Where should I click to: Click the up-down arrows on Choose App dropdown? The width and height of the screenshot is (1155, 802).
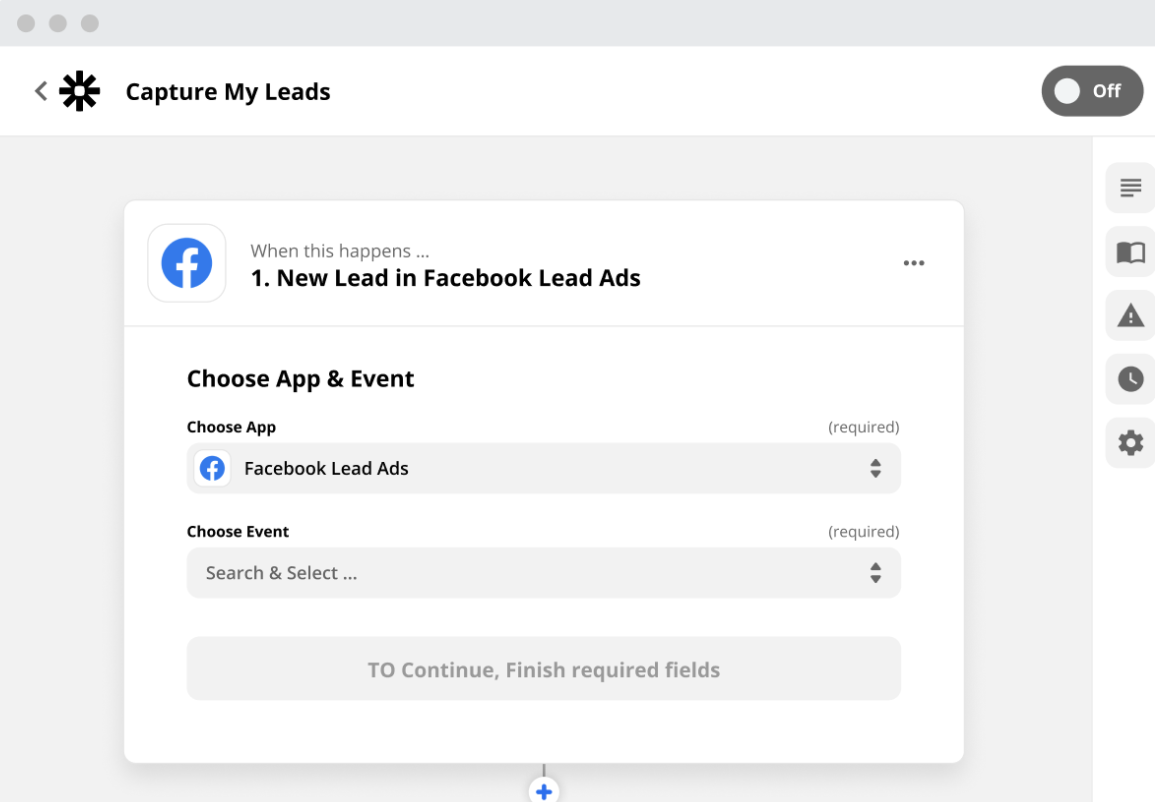click(x=875, y=468)
